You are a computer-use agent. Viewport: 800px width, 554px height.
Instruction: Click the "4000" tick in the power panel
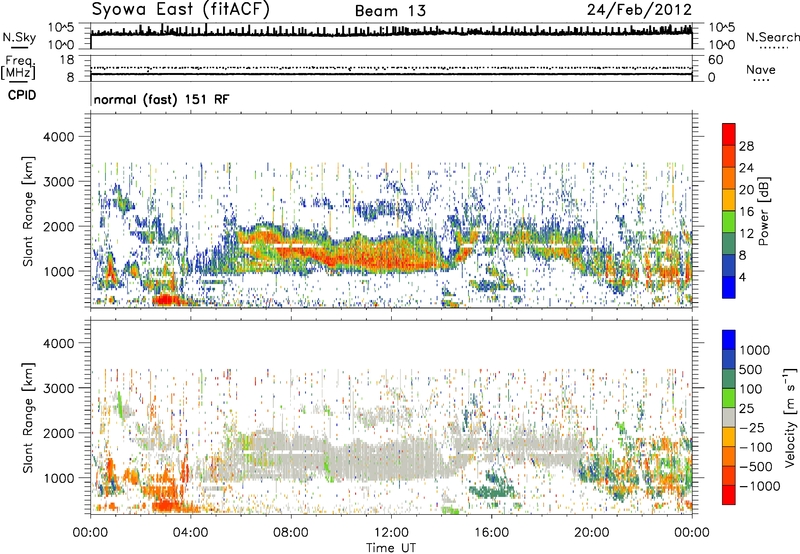pyautogui.click(x=59, y=137)
